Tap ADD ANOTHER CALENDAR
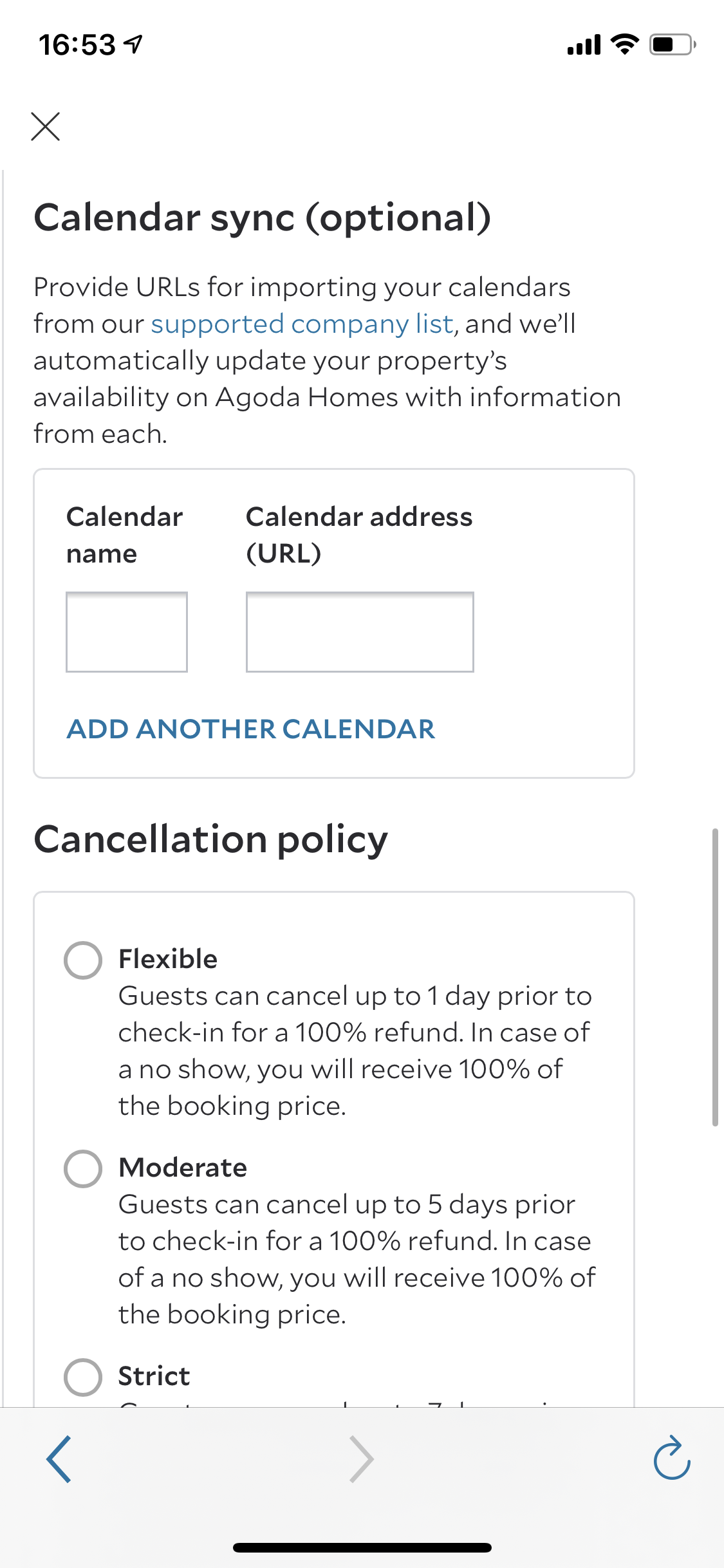This screenshot has height=1568, width=724. click(251, 729)
